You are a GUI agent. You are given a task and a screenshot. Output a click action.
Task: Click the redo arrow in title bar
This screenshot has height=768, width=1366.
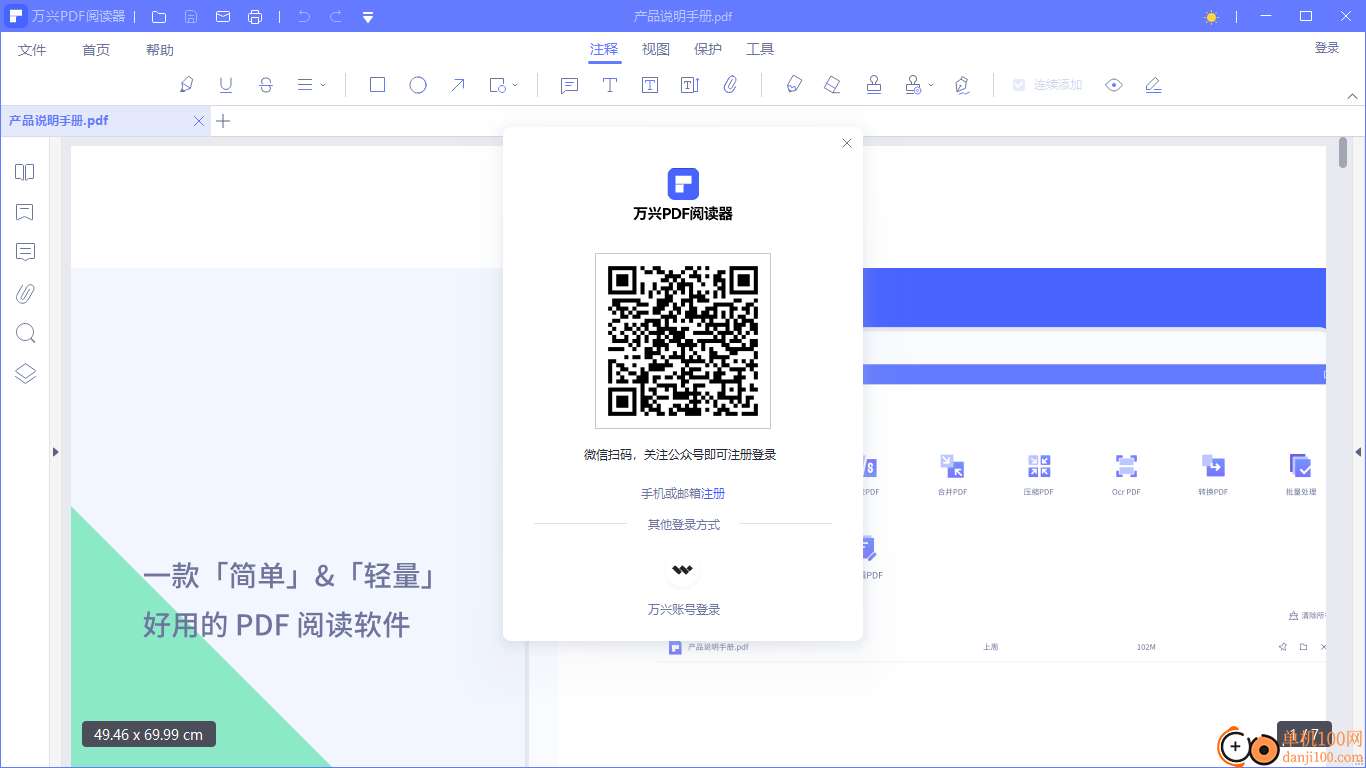click(336, 17)
